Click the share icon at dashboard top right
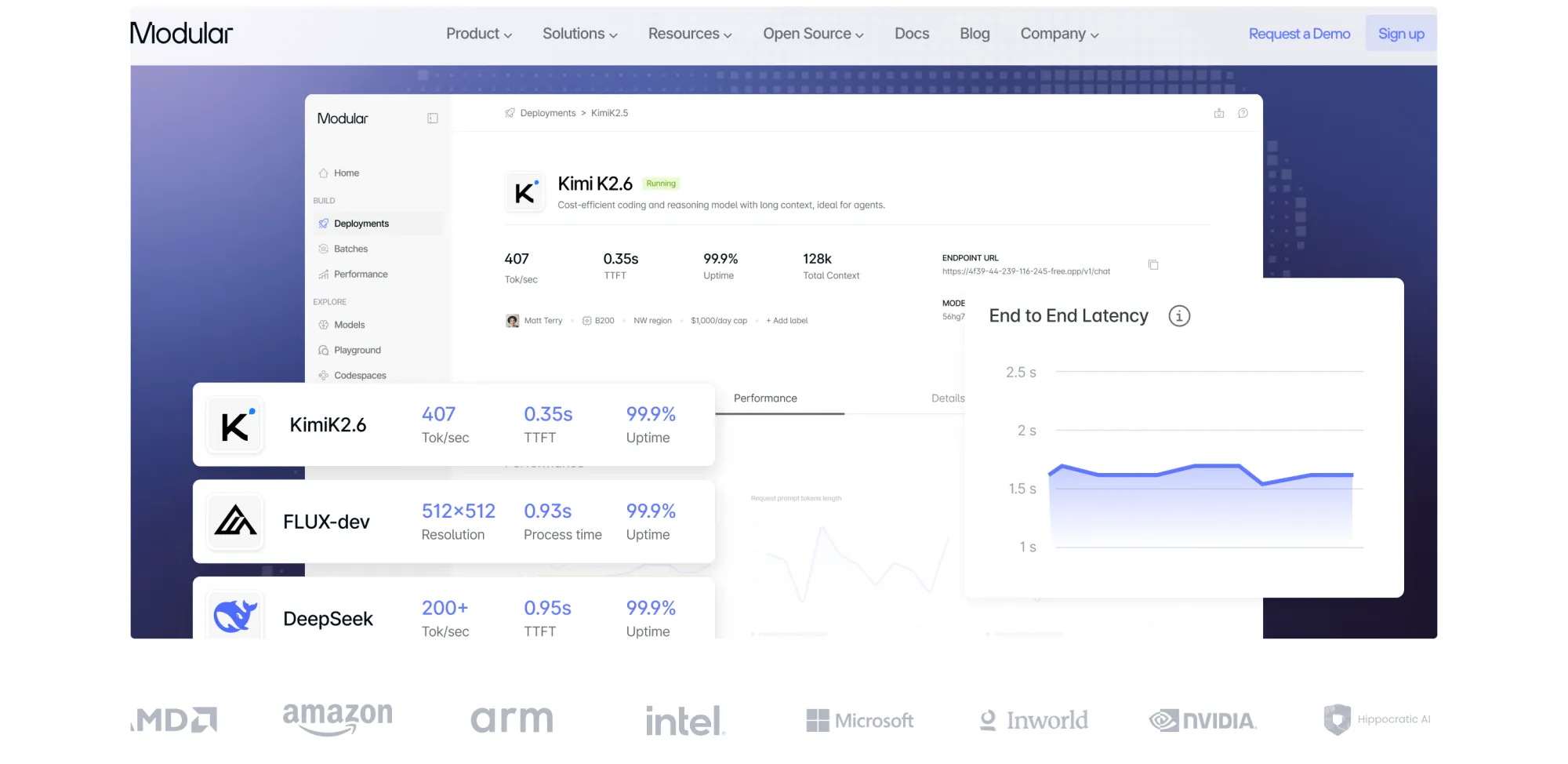This screenshot has width=1568, height=764. 1219,113
